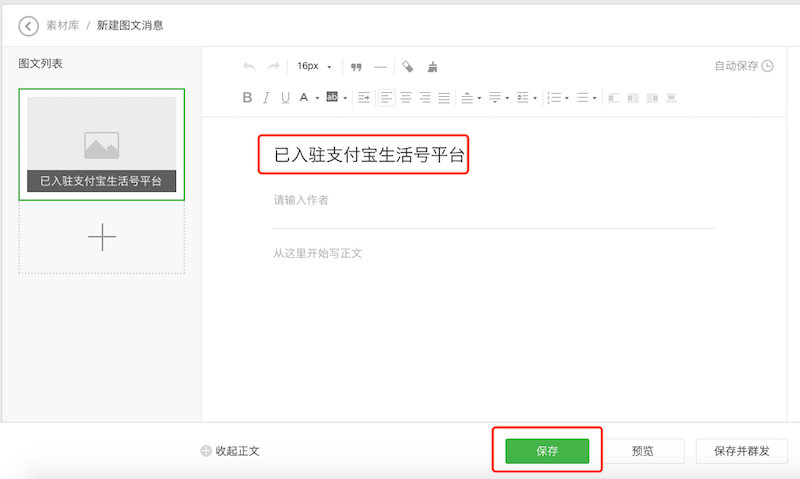The height and width of the screenshot is (479, 800).
Task: Click the 新建图文消息 breadcrumb text
Action: tap(130, 26)
